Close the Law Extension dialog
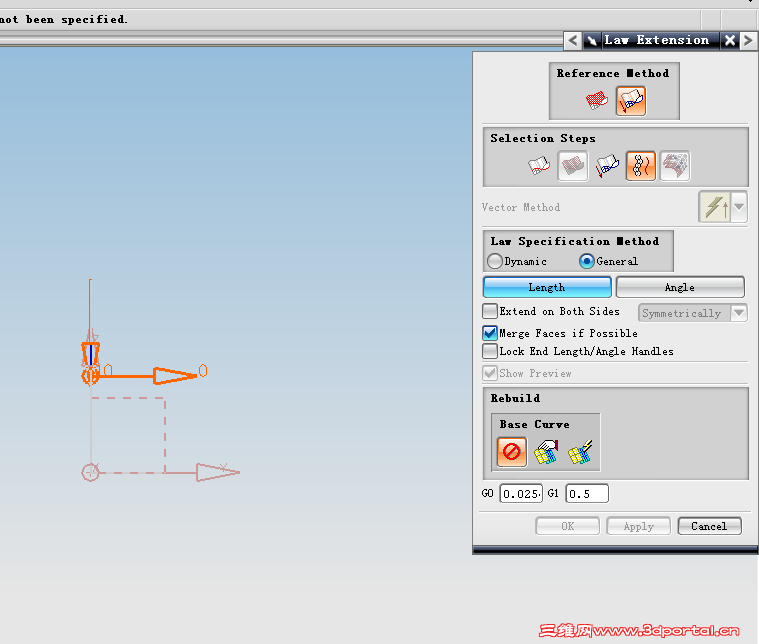Screen dimensions: 759x644 [730, 40]
